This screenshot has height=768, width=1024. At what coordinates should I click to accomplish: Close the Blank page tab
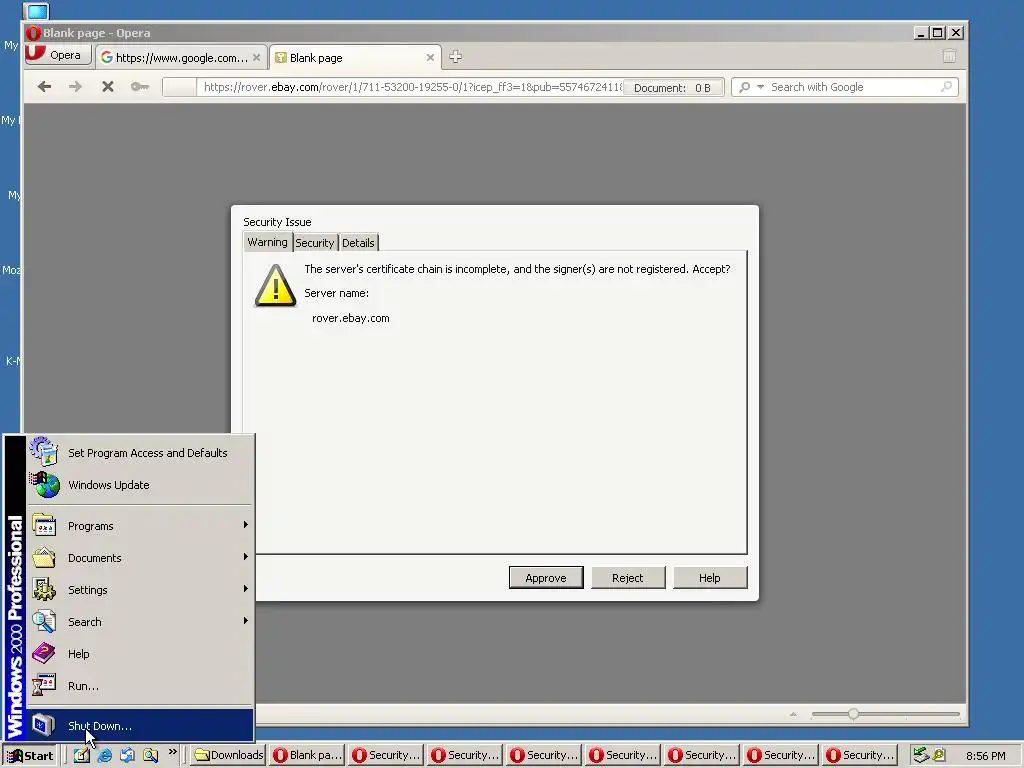coord(430,57)
